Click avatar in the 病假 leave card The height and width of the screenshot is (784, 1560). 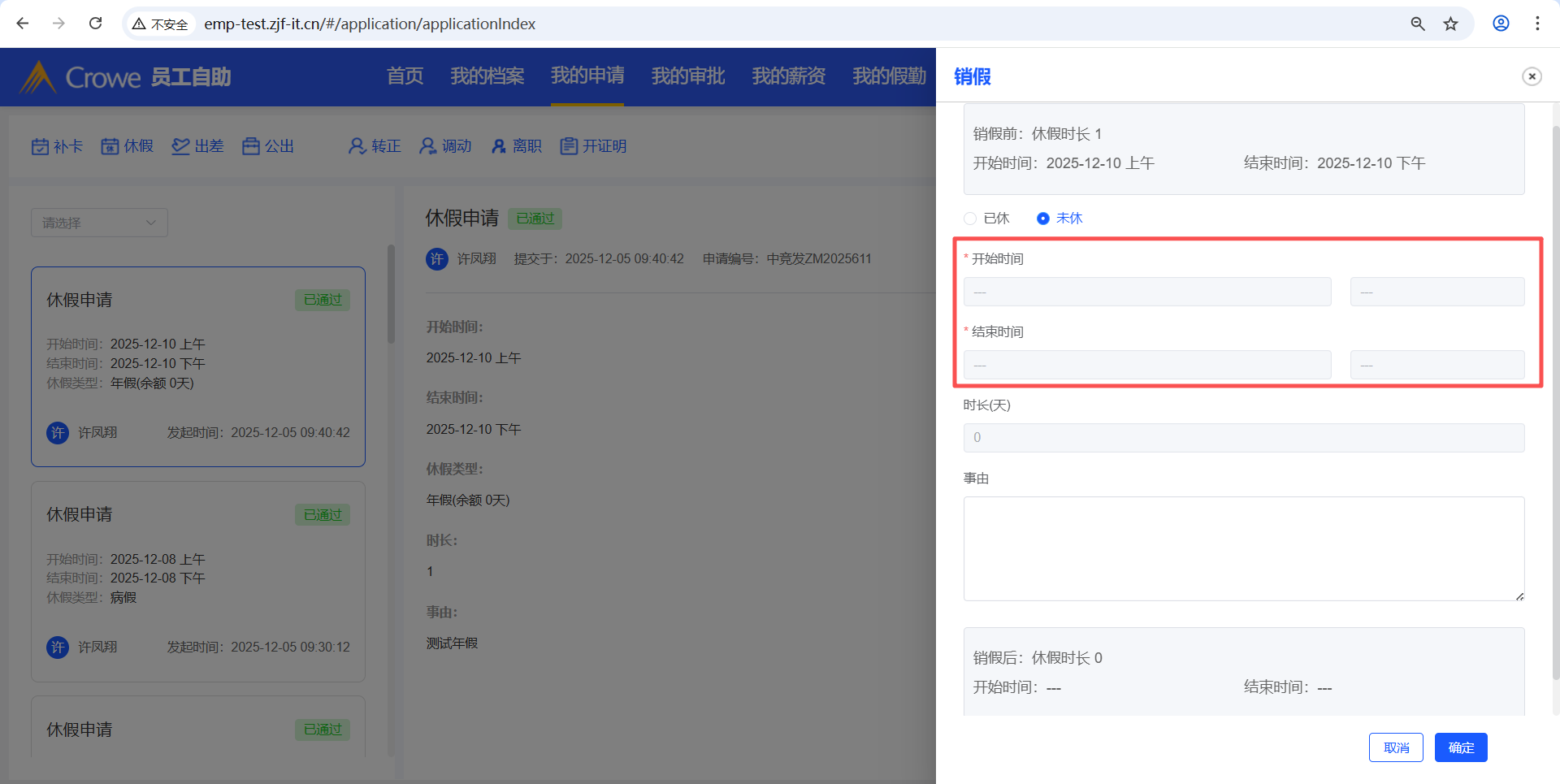[x=58, y=648]
